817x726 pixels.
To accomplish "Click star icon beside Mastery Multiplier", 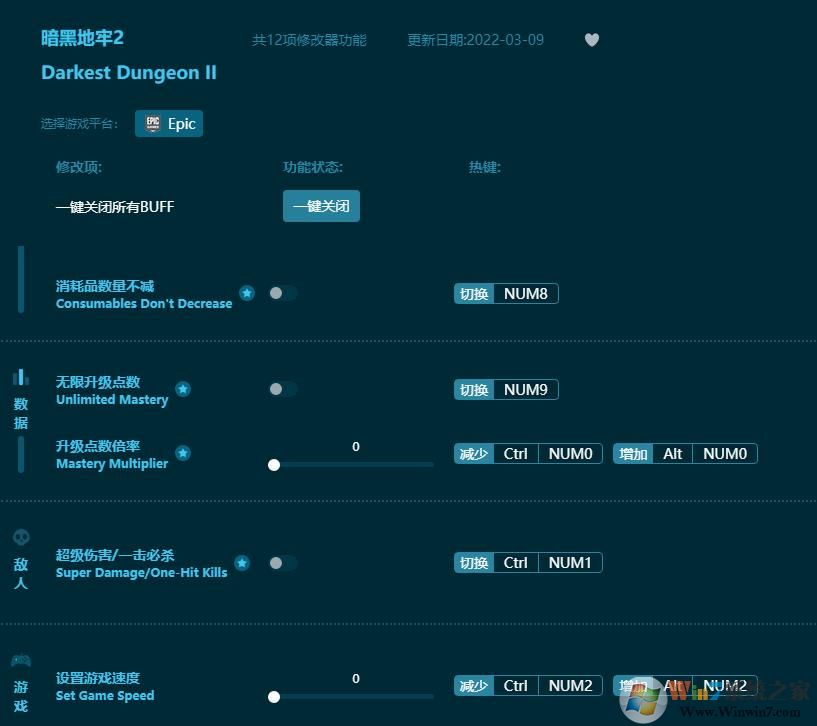I will (x=183, y=453).
